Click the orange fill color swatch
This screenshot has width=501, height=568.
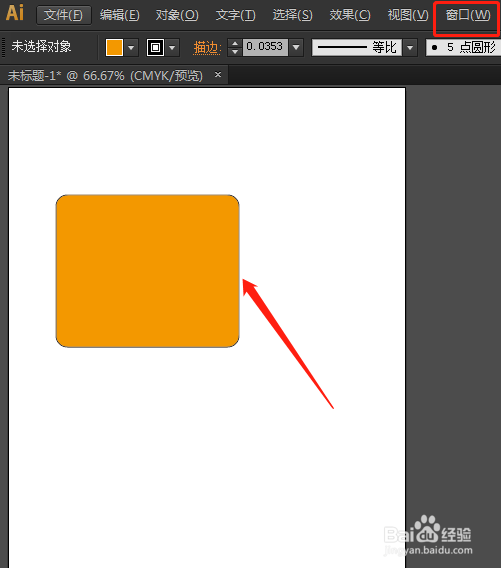click(114, 47)
